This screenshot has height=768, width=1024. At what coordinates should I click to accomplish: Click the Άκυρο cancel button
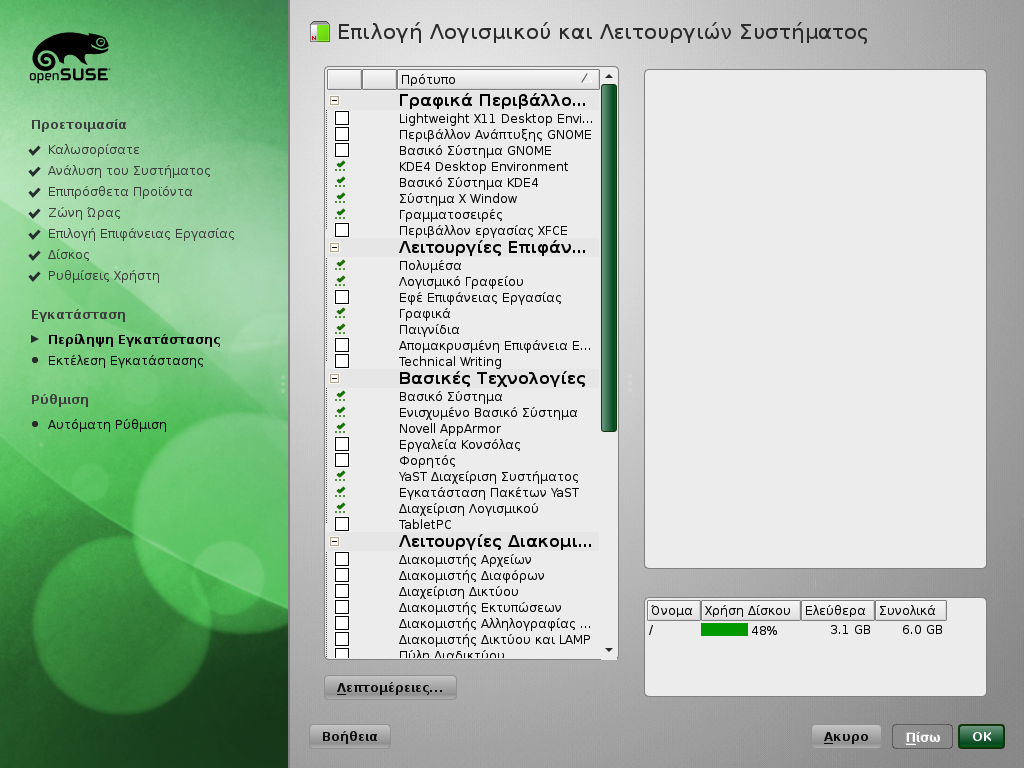pos(846,737)
